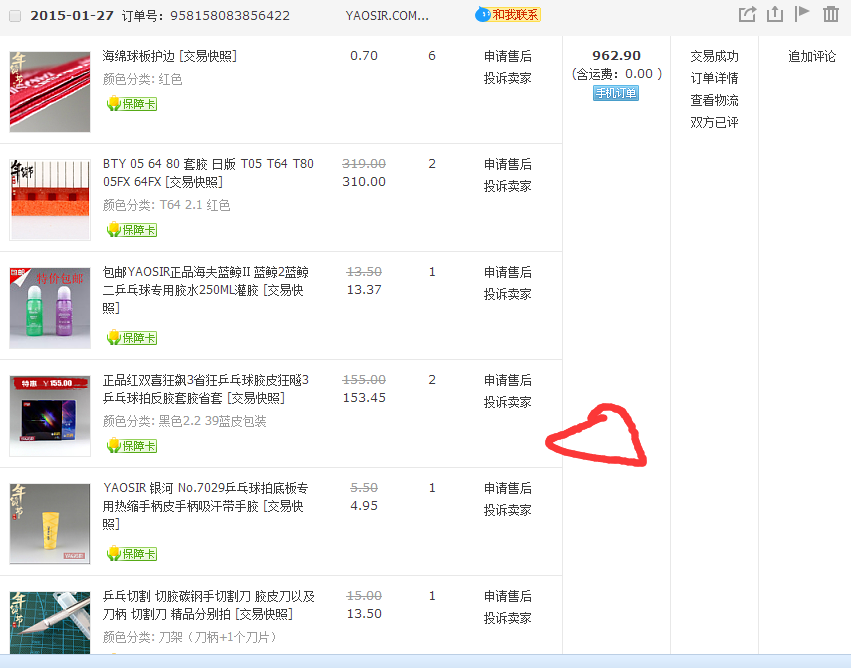Click the 和我联系 Wangwang chat icon
851x668 pixels.
pyautogui.click(x=508, y=15)
